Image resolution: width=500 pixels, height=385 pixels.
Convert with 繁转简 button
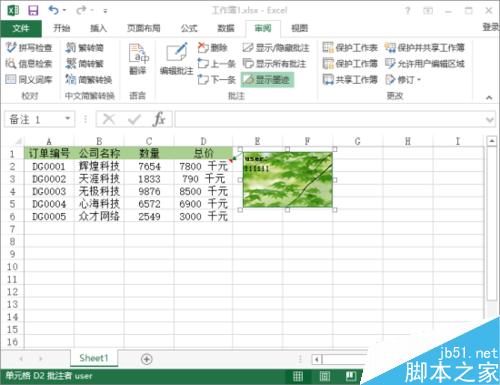coord(84,48)
